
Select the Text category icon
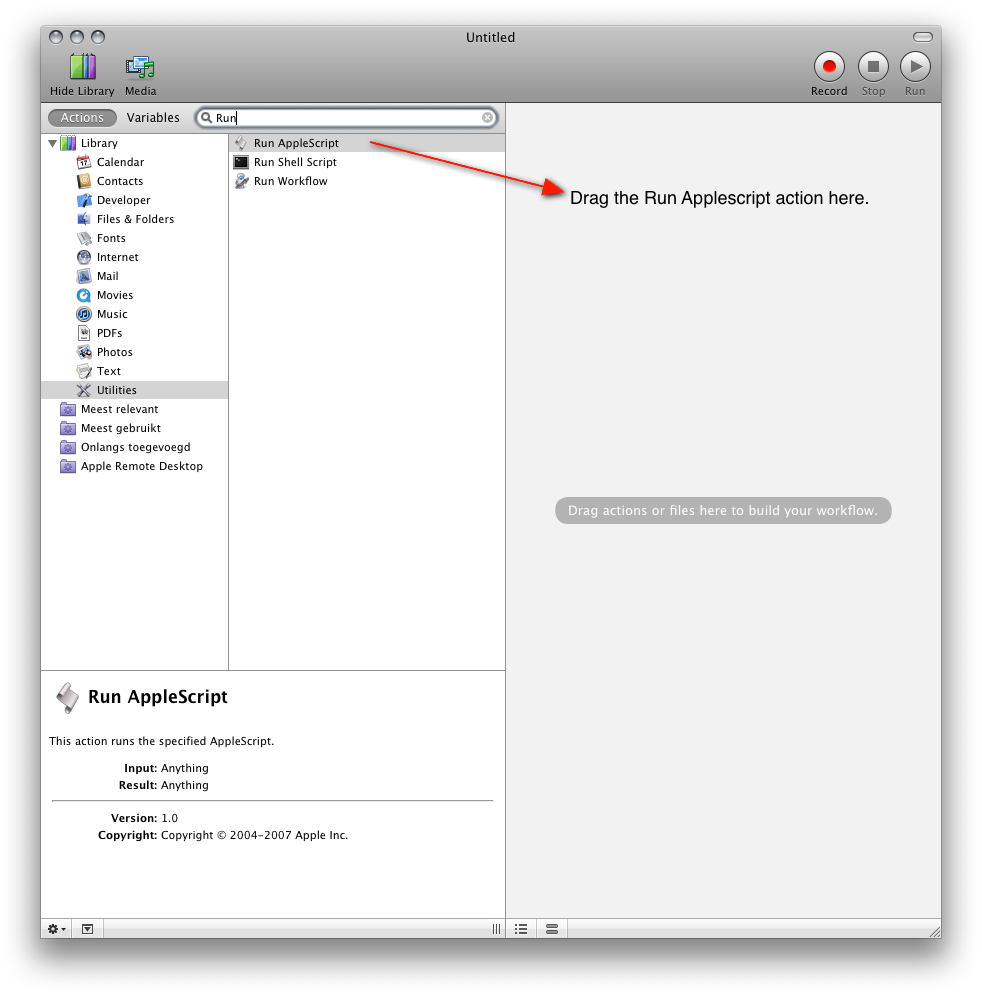84,371
